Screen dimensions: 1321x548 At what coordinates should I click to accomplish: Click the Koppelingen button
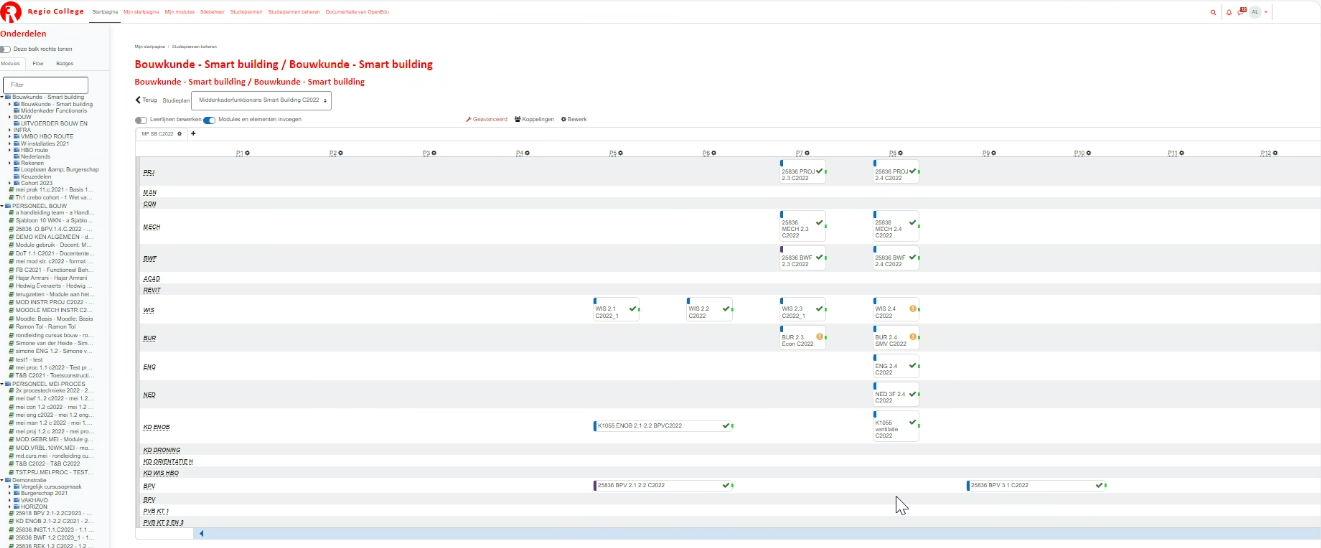pyautogui.click(x=534, y=119)
